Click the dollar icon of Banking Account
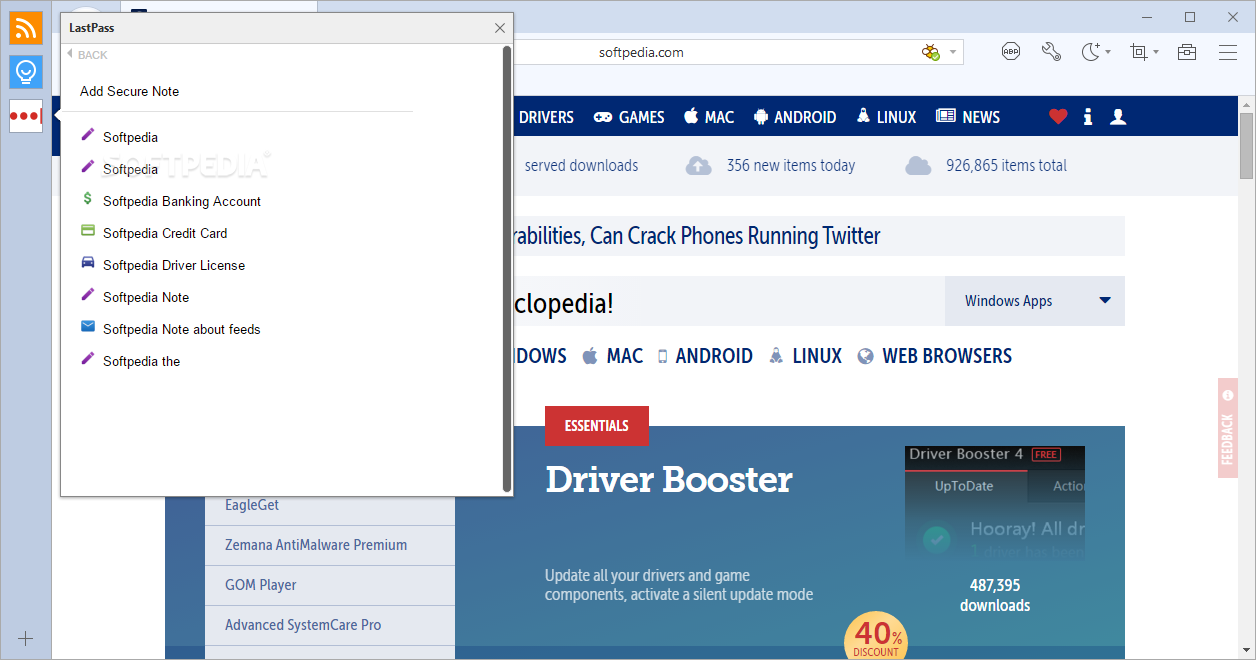The width and height of the screenshot is (1256, 660). pos(88,199)
